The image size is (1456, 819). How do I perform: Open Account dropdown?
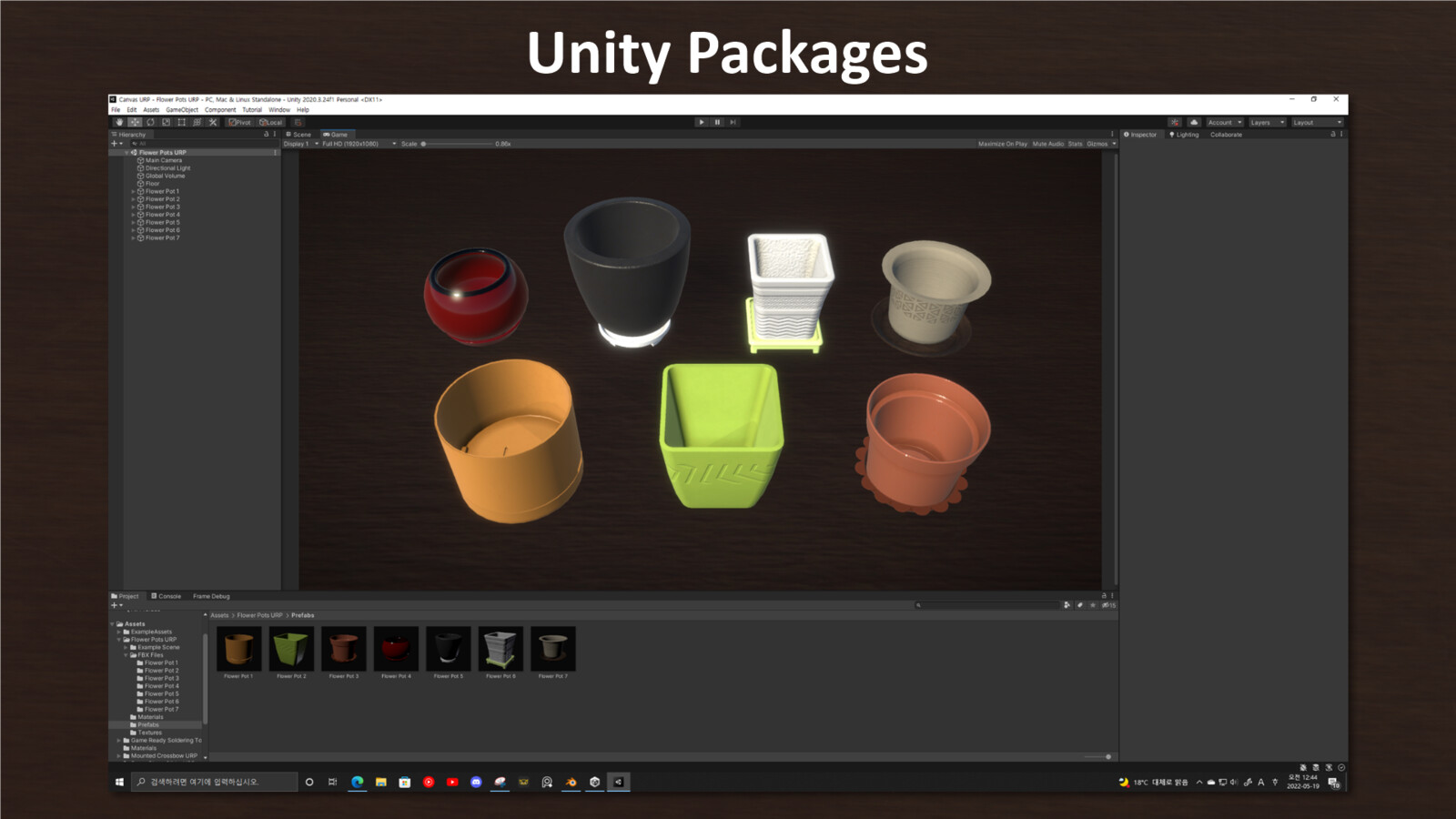click(x=1225, y=122)
